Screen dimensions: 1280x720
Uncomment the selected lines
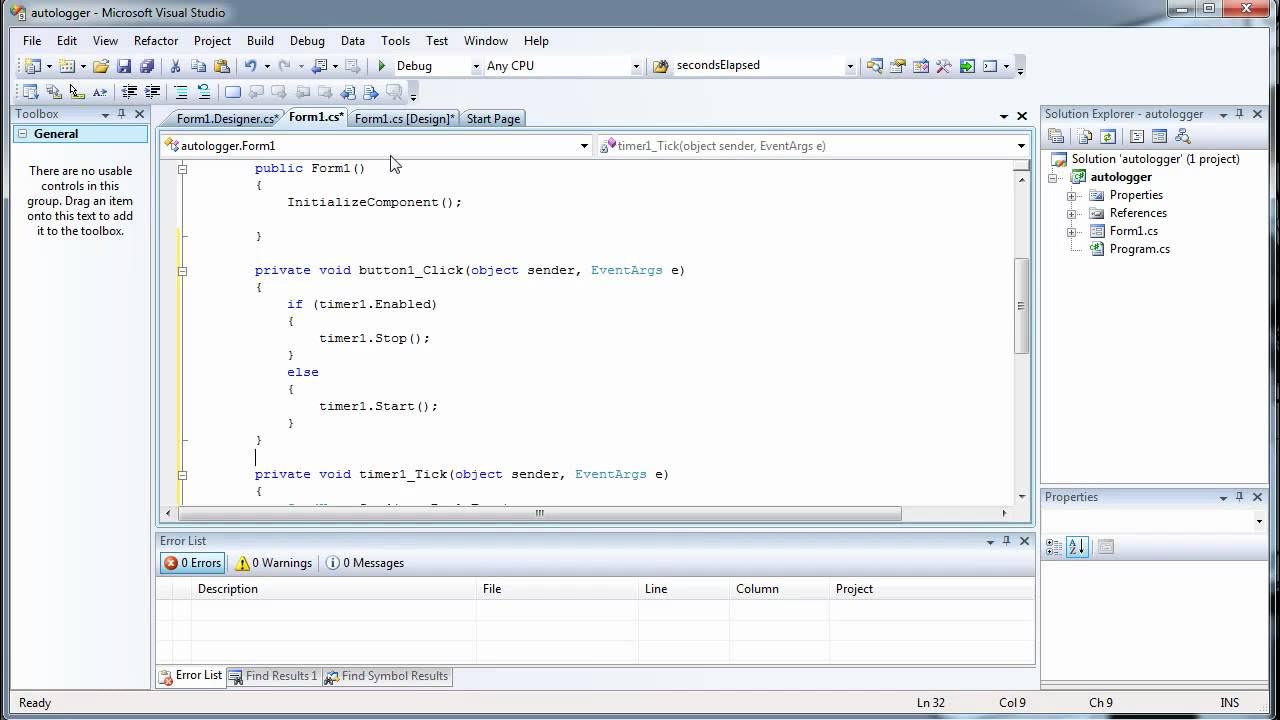(204, 92)
